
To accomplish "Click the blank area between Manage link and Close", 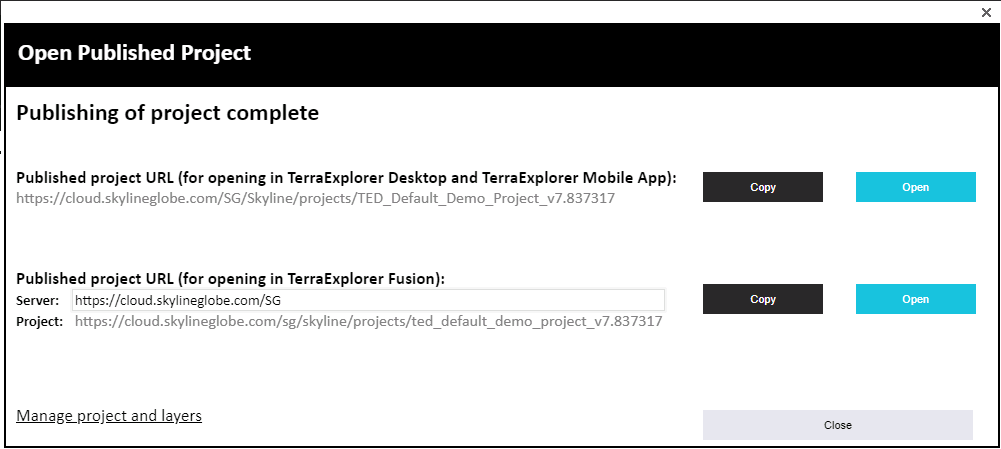I will 450,415.
